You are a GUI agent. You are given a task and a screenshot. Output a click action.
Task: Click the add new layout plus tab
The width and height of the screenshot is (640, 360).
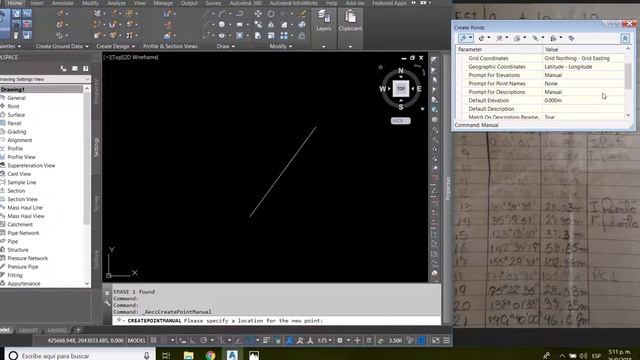tap(78, 330)
